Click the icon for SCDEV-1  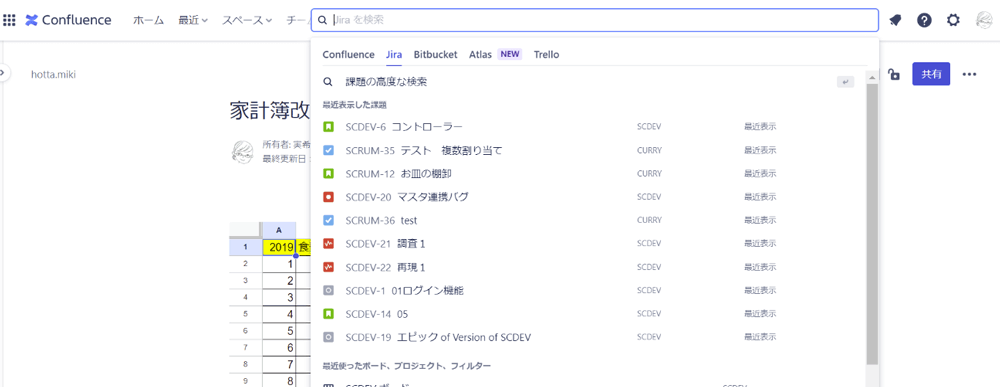(x=328, y=291)
